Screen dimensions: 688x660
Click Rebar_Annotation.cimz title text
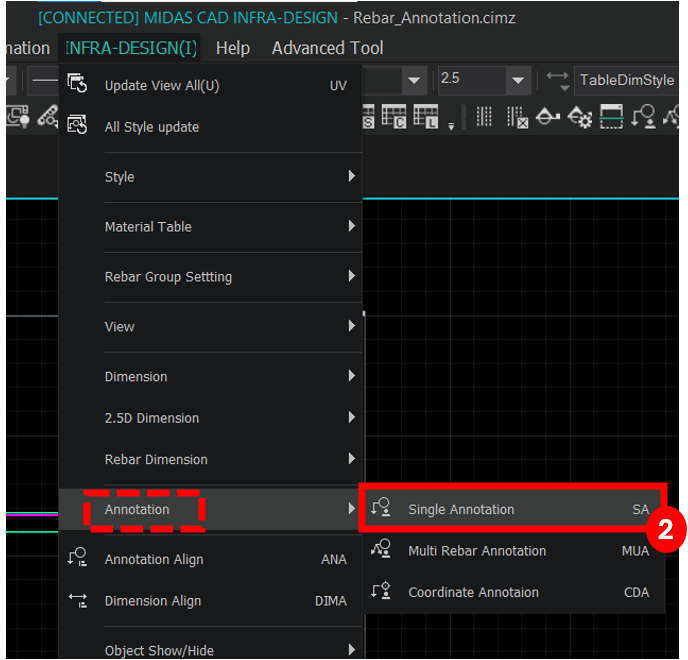(434, 18)
